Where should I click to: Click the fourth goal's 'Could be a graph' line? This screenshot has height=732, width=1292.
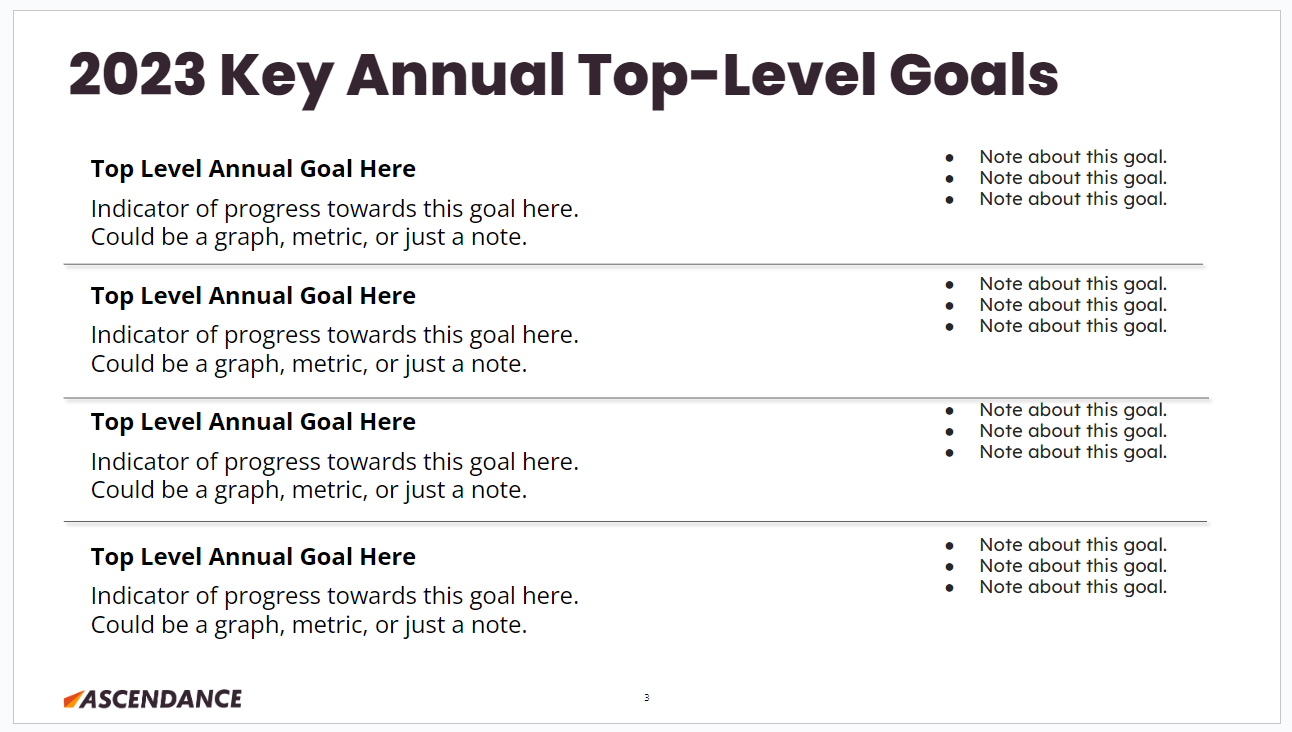pos(308,625)
